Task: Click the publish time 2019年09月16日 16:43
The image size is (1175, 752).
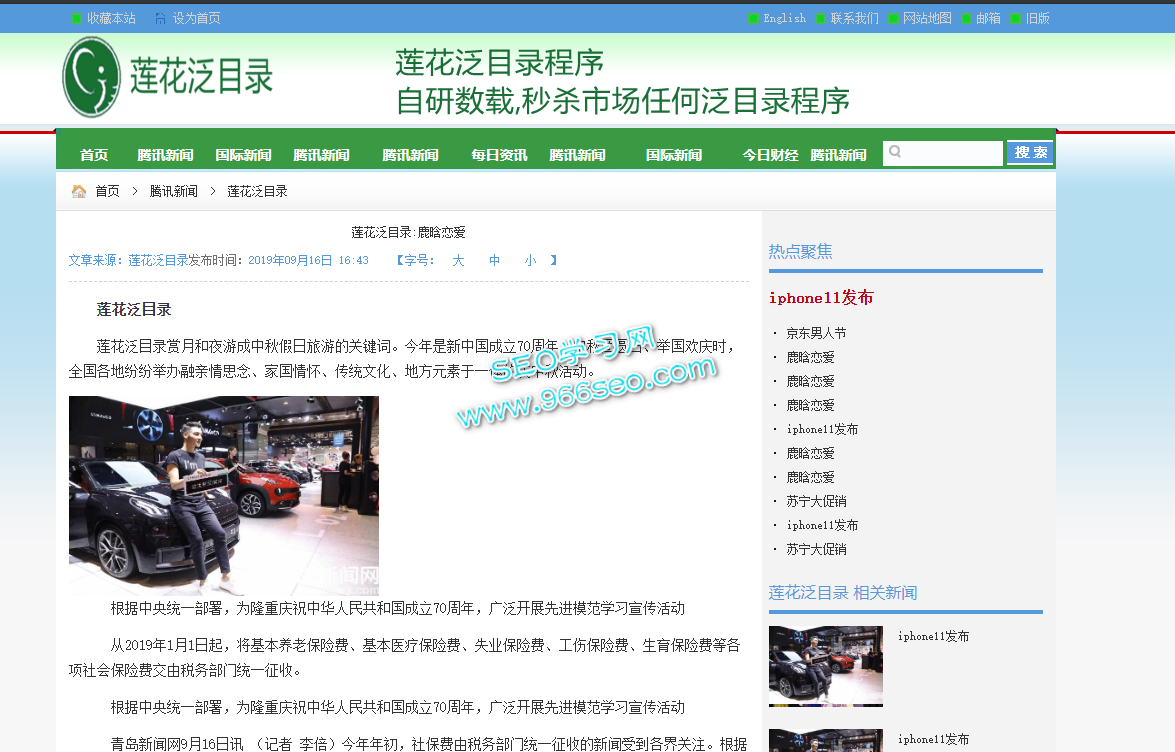Action: point(308,261)
